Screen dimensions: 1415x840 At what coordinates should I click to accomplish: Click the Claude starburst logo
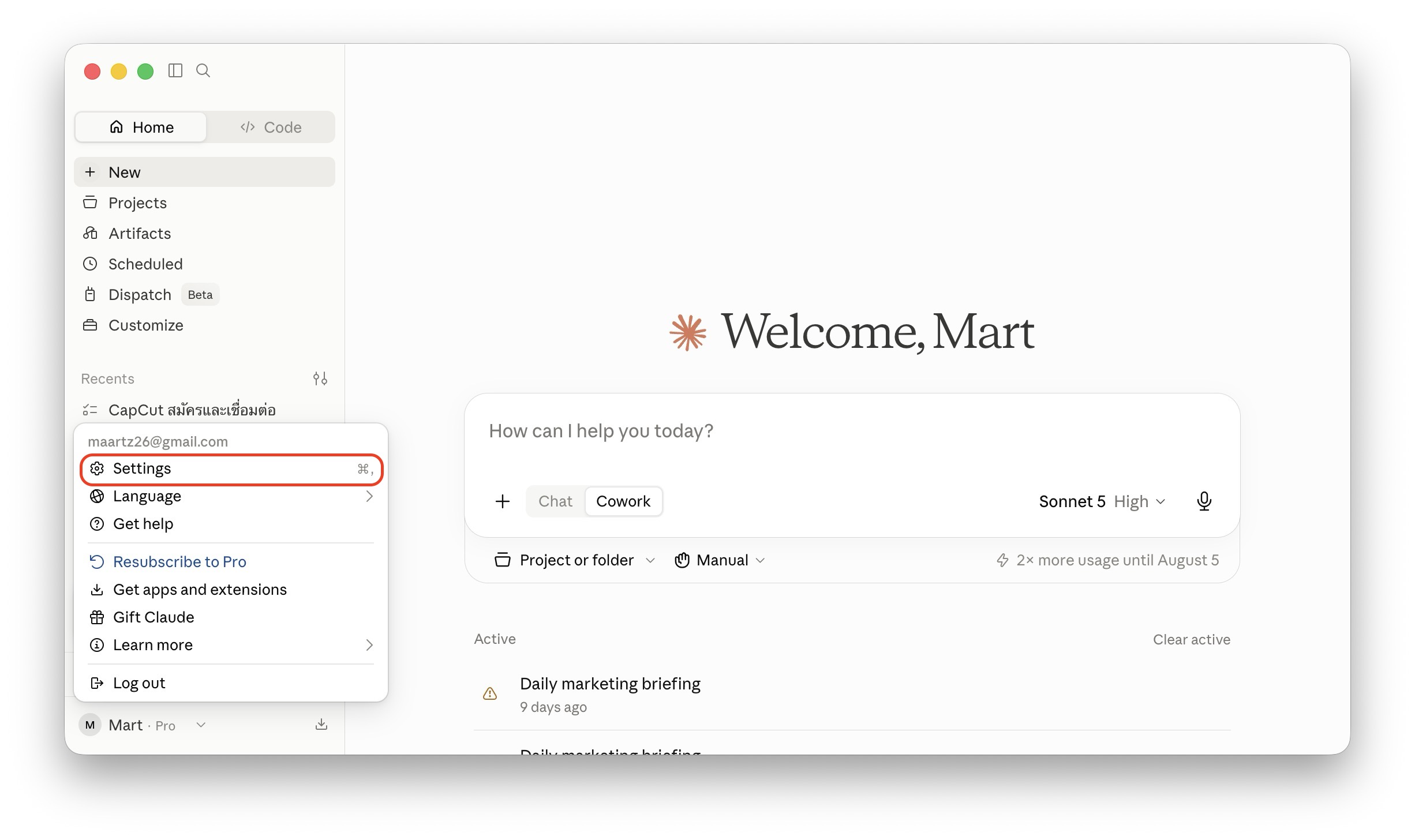688,332
